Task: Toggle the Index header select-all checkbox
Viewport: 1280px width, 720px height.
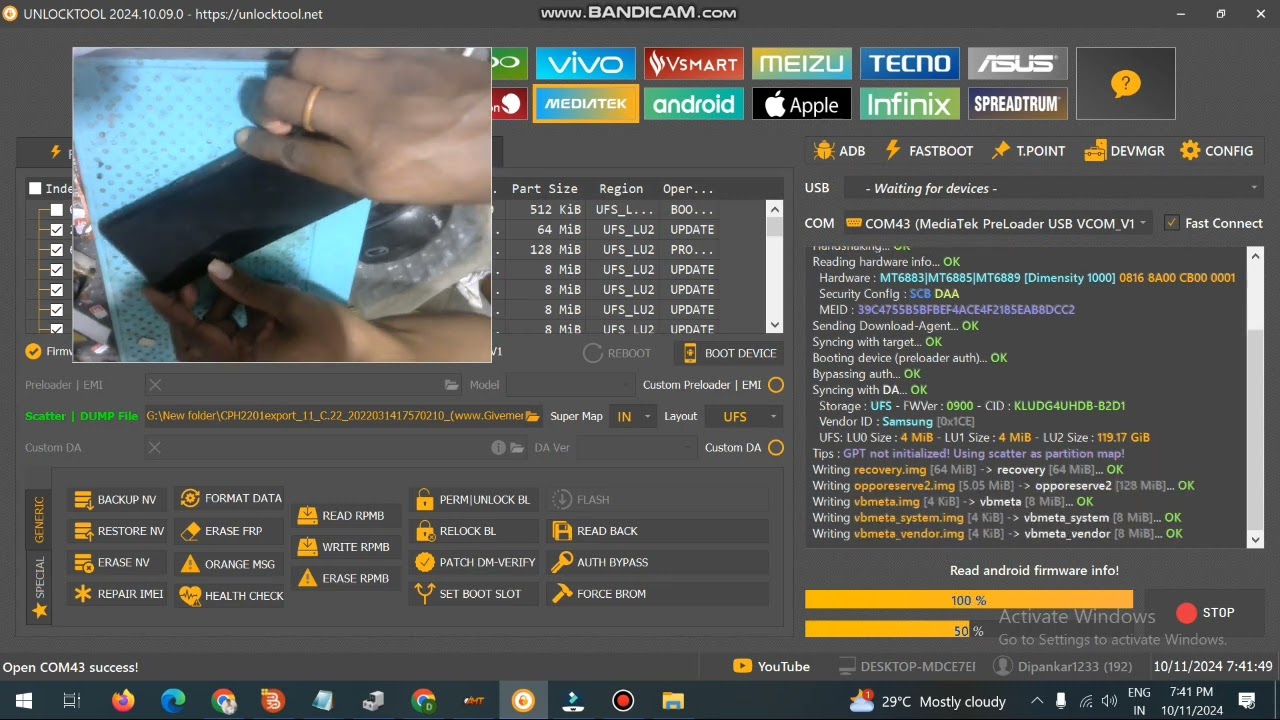Action: click(35, 188)
